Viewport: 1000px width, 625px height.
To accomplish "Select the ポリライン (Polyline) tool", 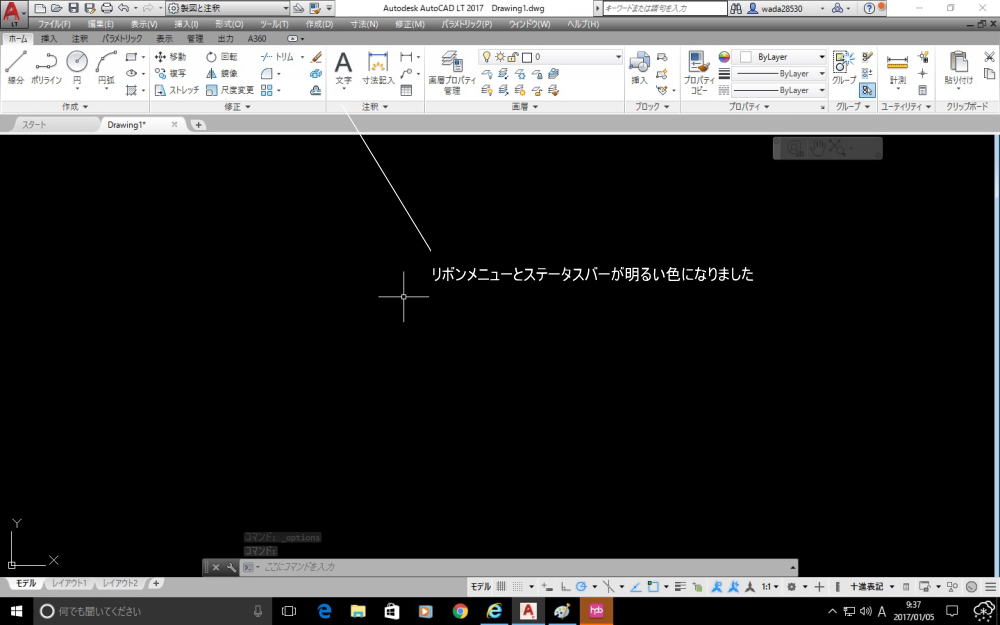I will pyautogui.click(x=46, y=67).
